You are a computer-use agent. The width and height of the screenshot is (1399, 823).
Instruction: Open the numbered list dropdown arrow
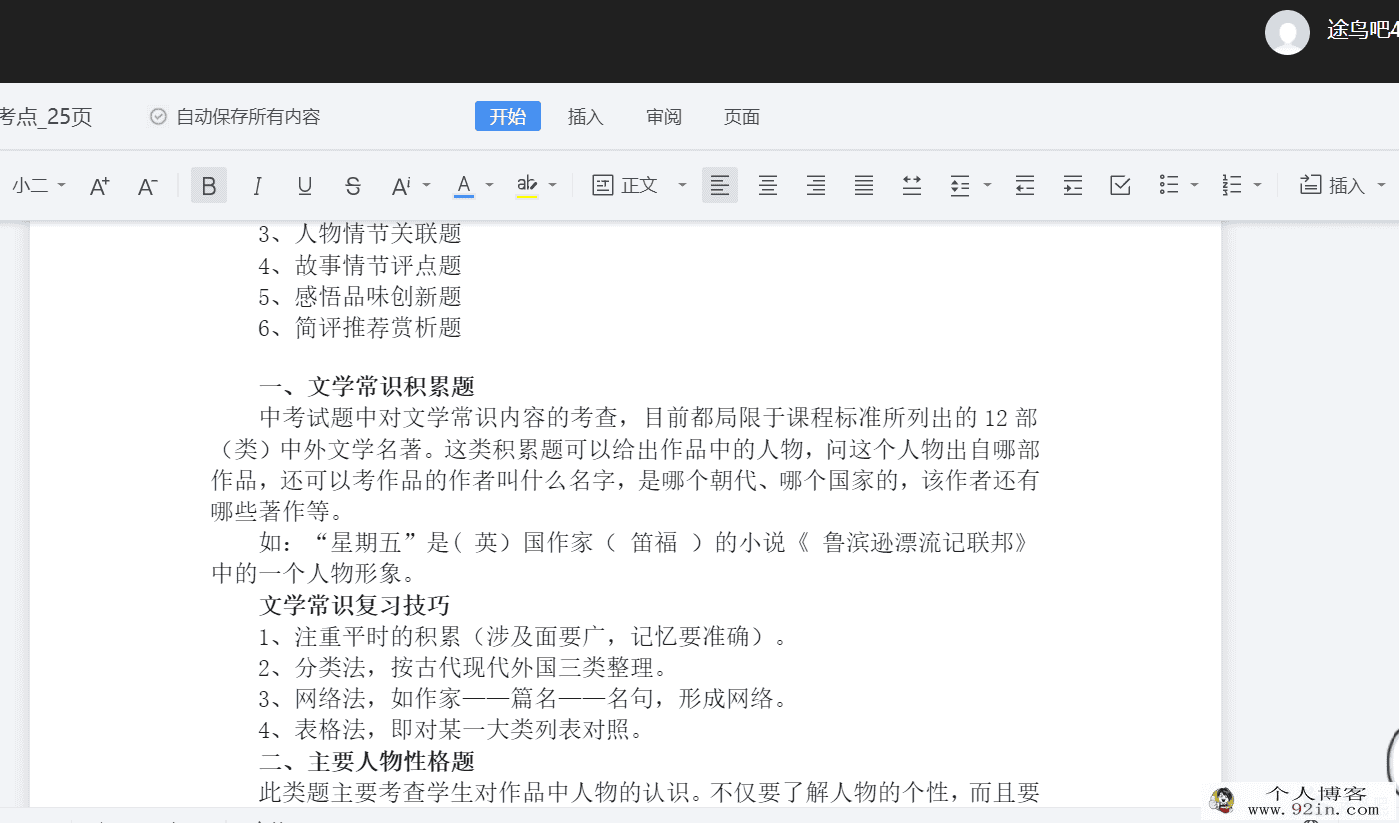pos(1257,185)
